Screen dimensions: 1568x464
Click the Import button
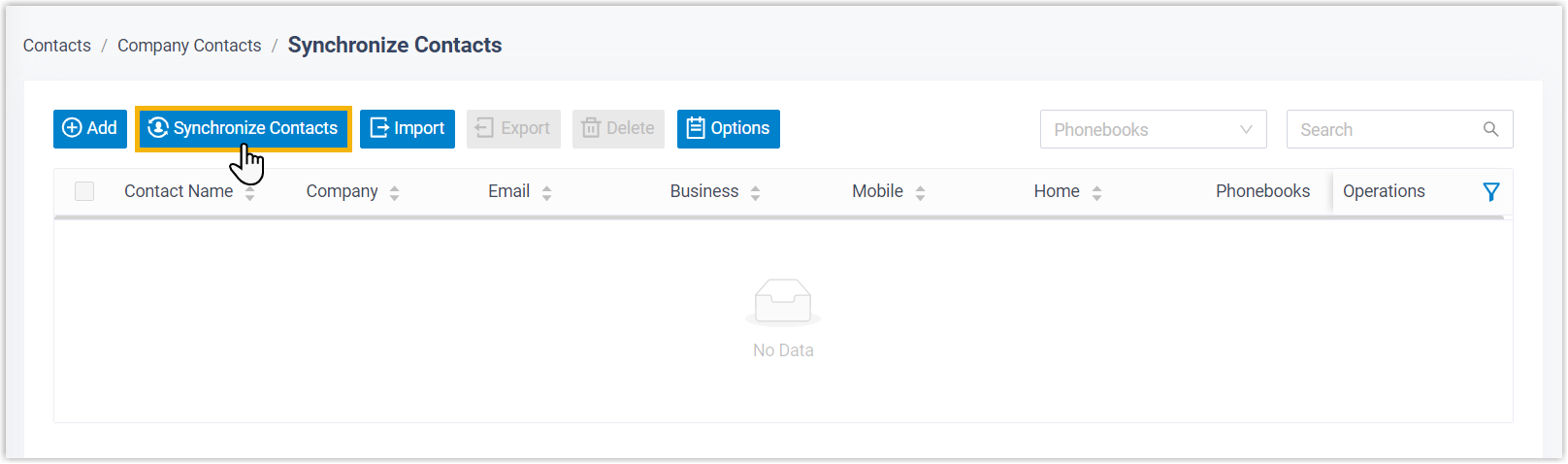point(408,129)
